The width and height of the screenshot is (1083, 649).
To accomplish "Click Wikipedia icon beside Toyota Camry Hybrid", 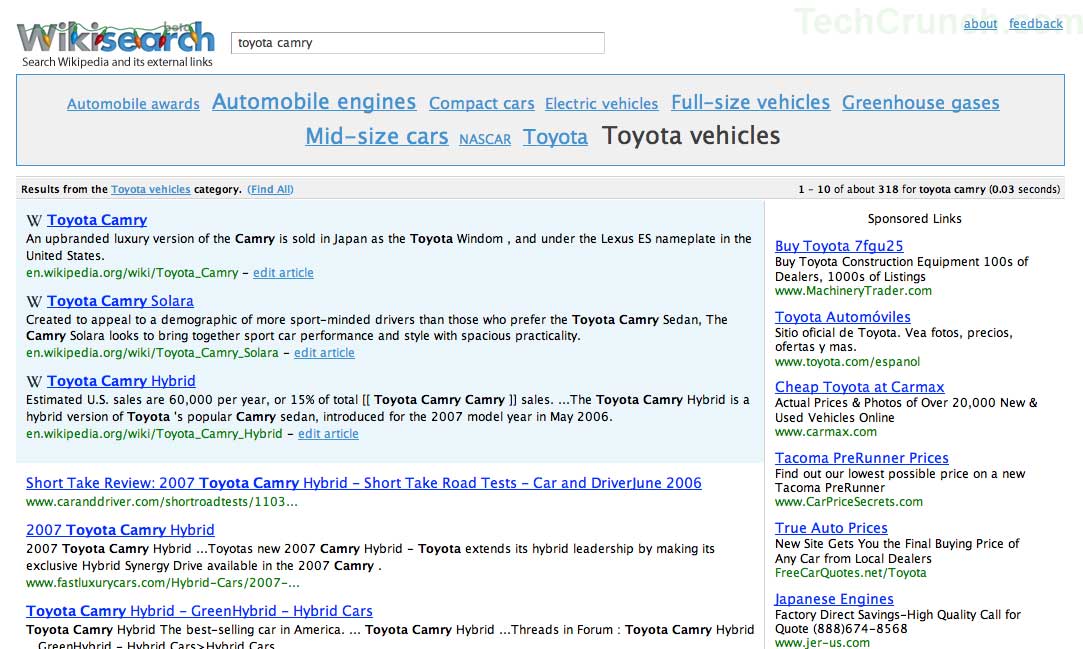I will tap(33, 382).
